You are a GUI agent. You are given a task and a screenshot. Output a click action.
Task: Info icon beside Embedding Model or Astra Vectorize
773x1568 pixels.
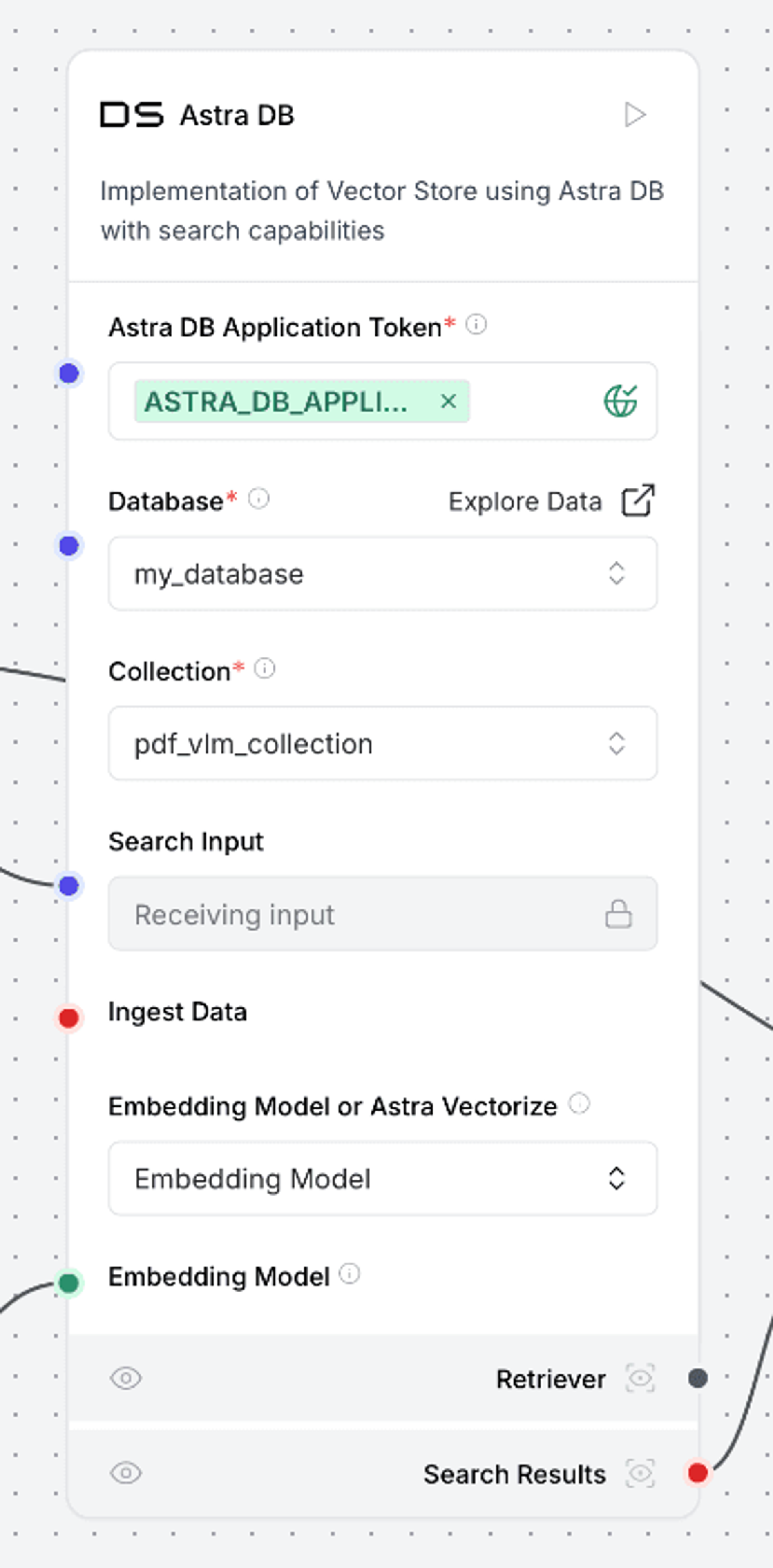(x=579, y=1103)
